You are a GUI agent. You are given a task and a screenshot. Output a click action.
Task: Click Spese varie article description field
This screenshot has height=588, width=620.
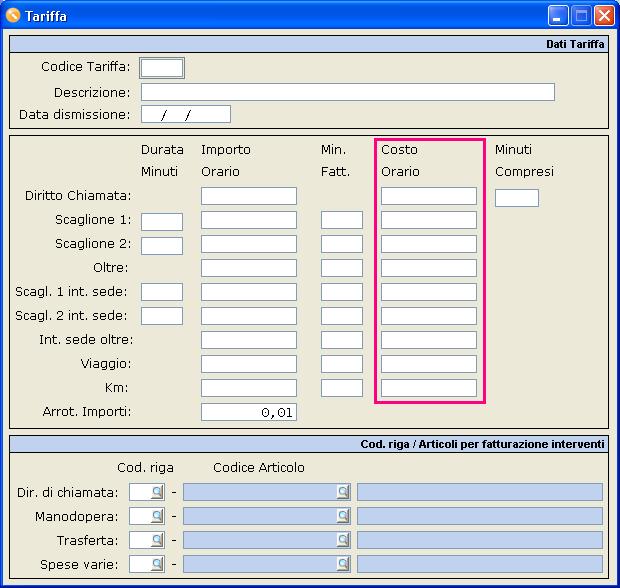480,564
